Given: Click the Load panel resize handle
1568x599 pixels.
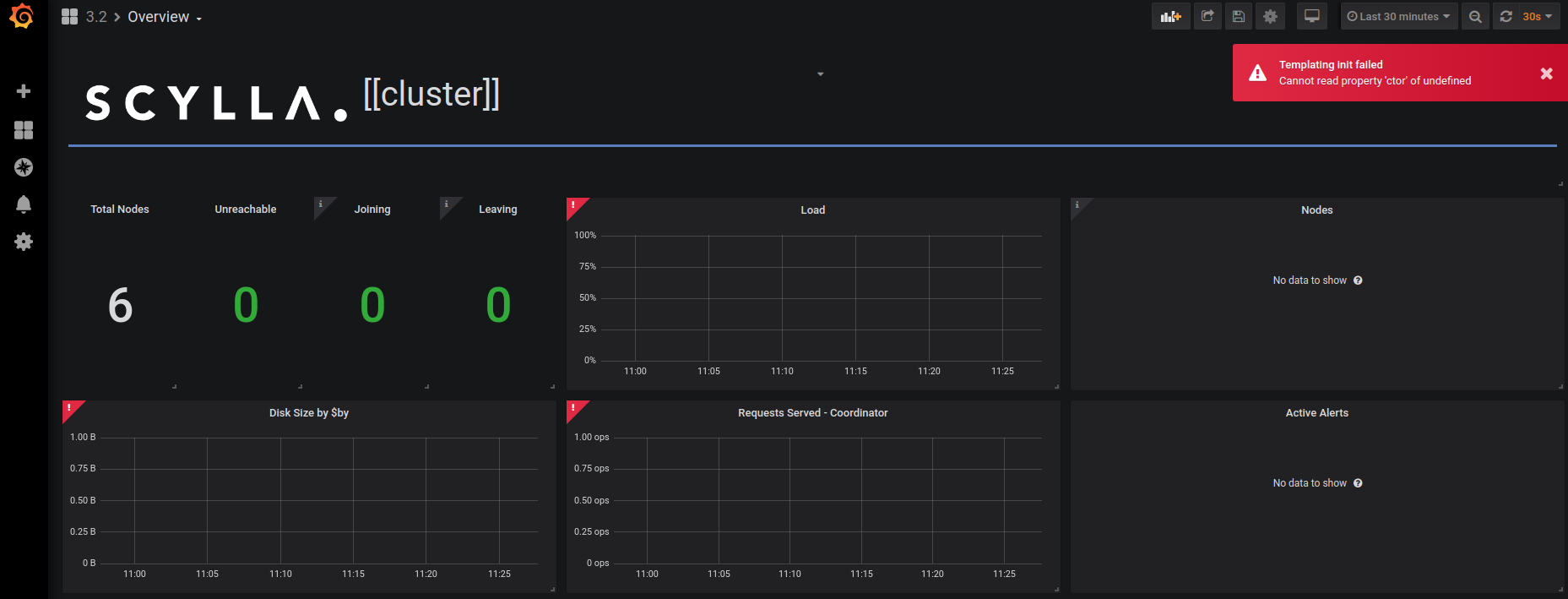Looking at the screenshot, I should (x=1056, y=386).
